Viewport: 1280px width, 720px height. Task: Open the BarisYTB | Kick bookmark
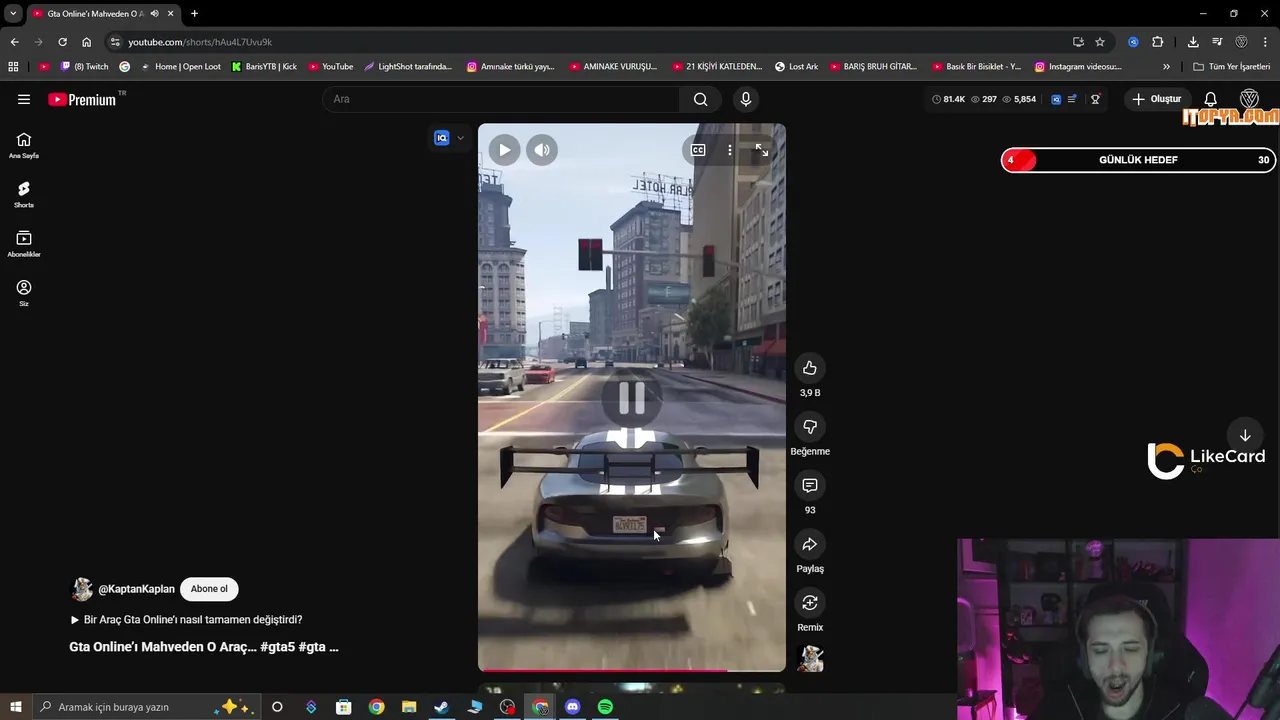264,67
